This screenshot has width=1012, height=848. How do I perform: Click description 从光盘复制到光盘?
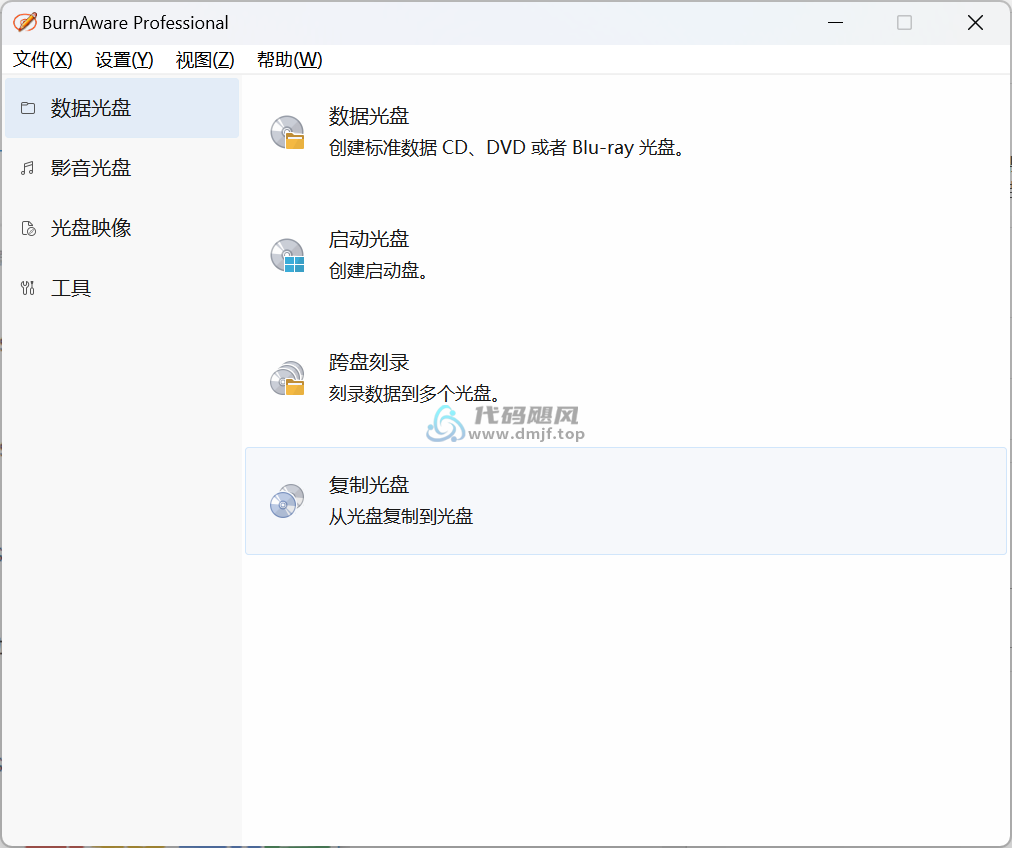(x=401, y=516)
